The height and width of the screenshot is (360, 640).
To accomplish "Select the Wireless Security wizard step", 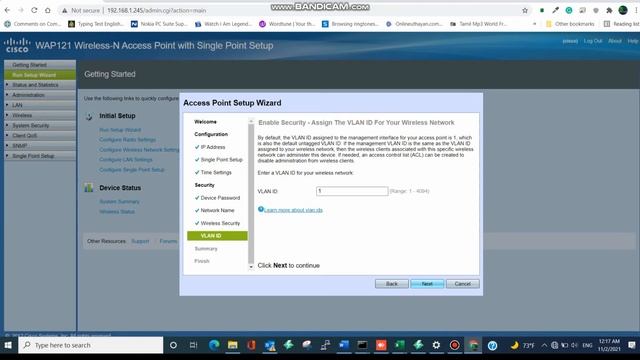I will pyautogui.click(x=220, y=223).
